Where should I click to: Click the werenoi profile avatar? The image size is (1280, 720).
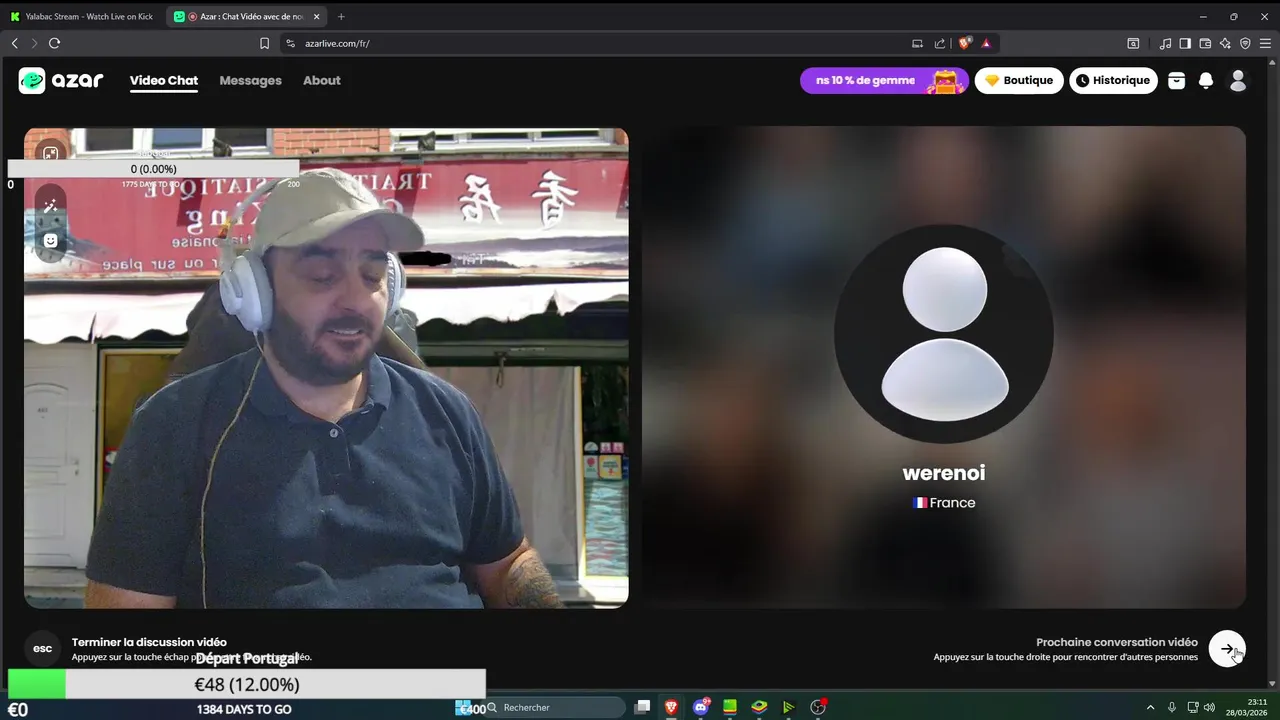(x=944, y=333)
